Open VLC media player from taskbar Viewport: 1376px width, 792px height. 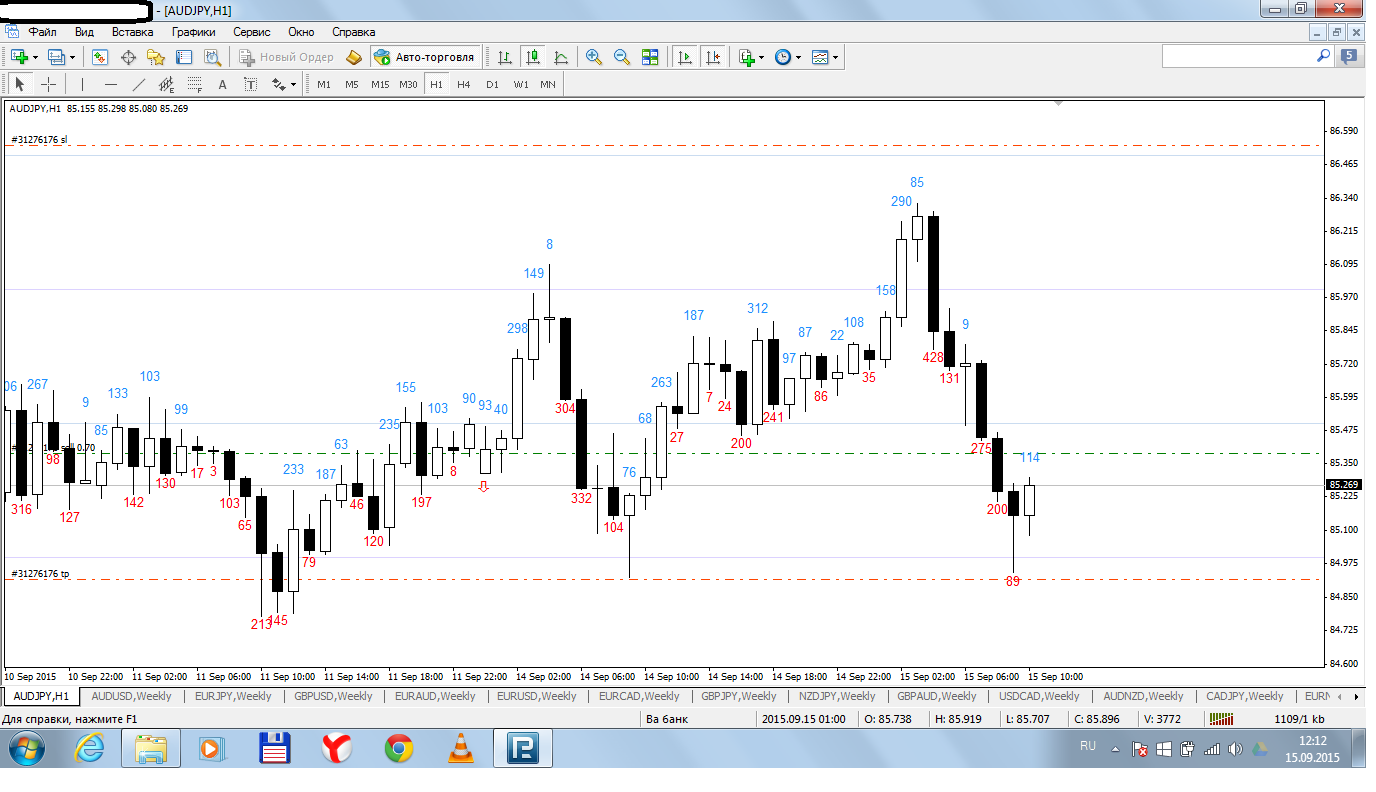[x=460, y=748]
